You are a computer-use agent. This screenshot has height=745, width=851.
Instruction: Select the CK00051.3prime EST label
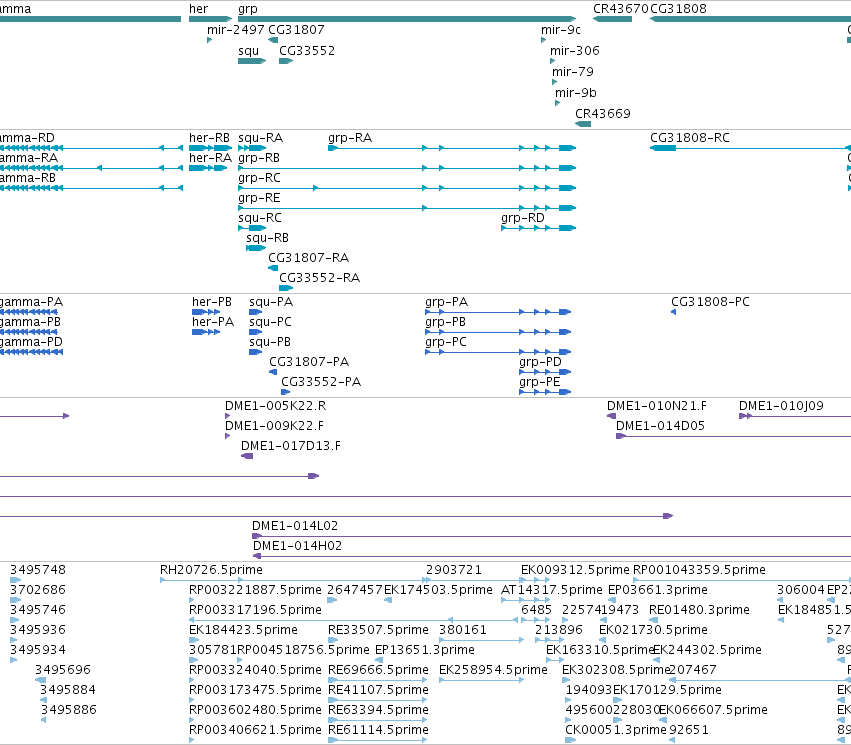(615, 730)
